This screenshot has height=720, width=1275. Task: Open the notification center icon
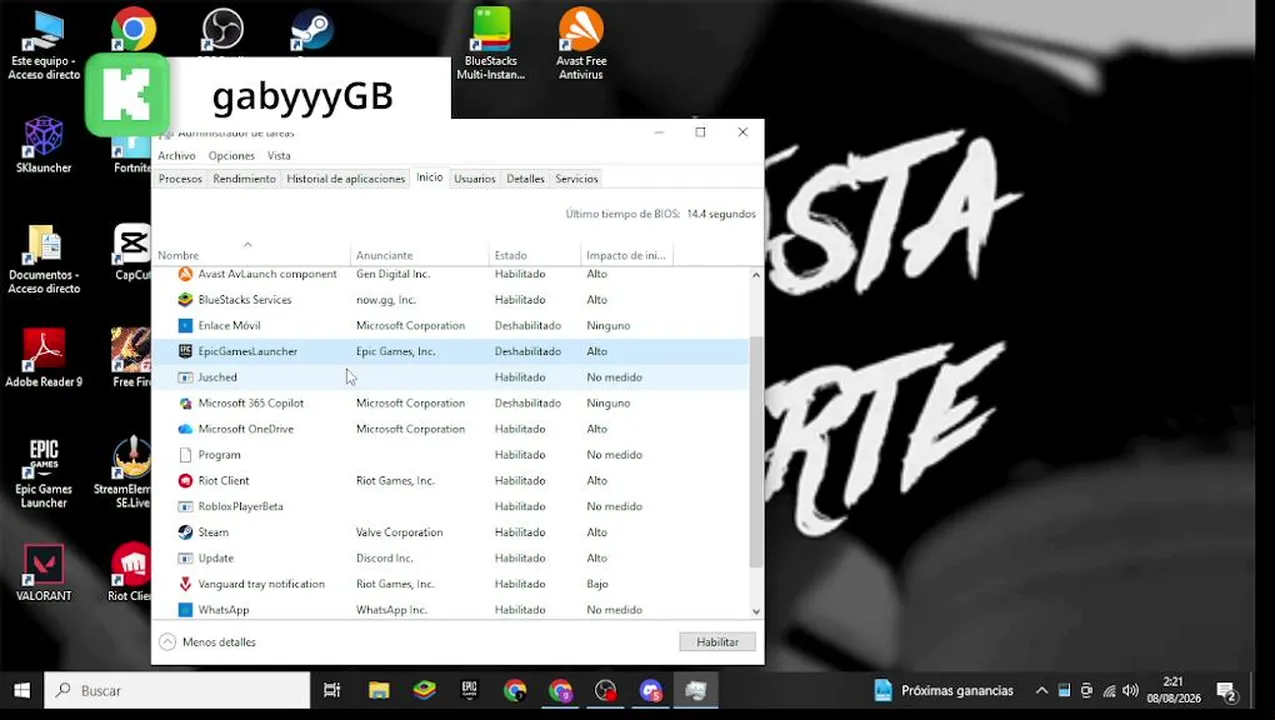tap(1226, 690)
